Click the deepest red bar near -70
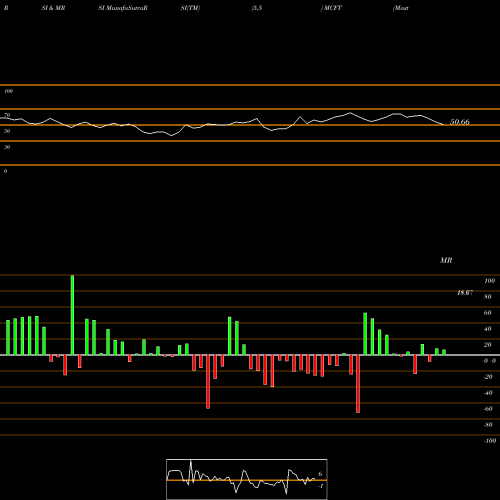 [358, 384]
